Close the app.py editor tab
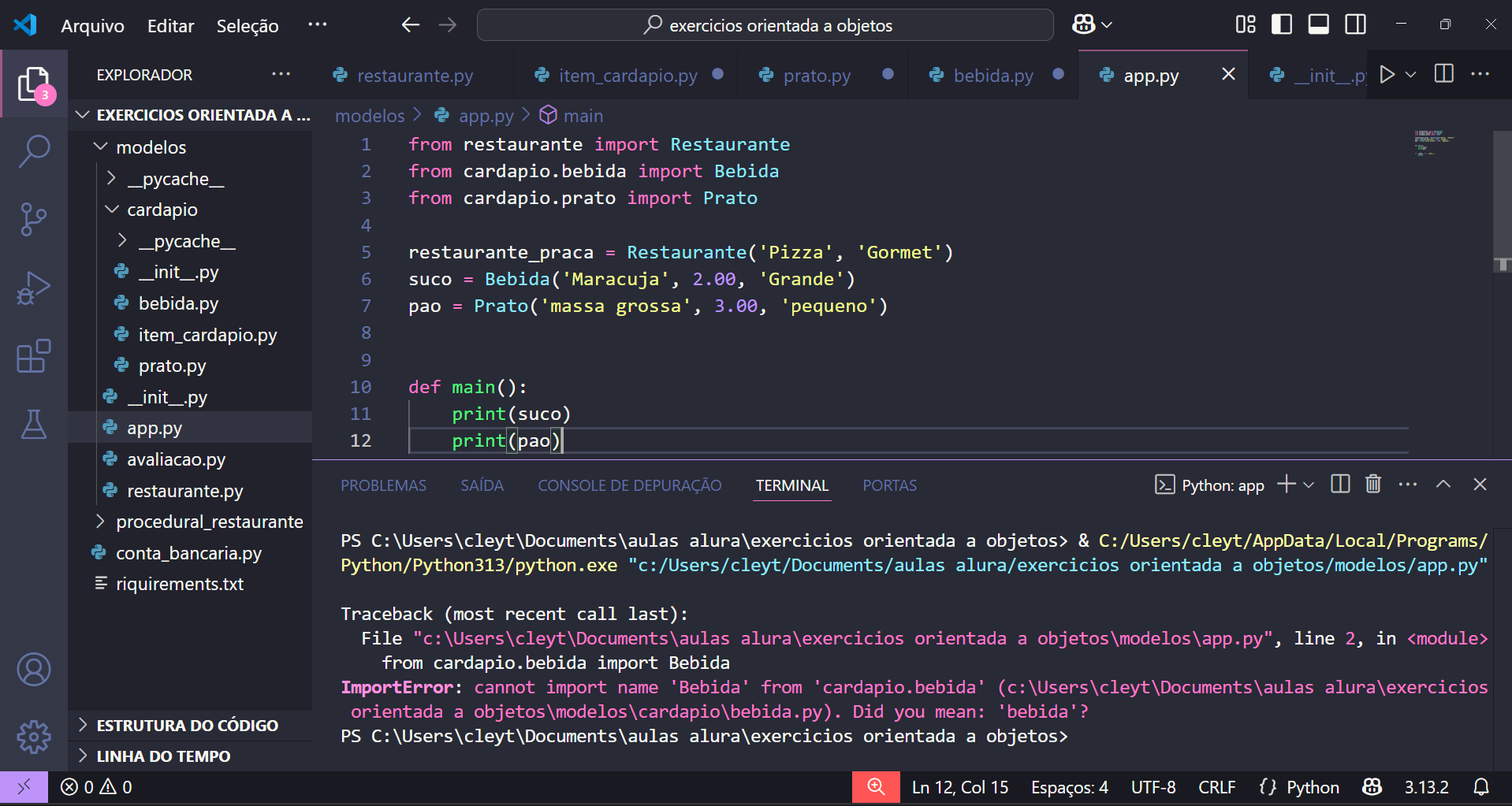The width and height of the screenshot is (1512, 806). [x=1228, y=74]
